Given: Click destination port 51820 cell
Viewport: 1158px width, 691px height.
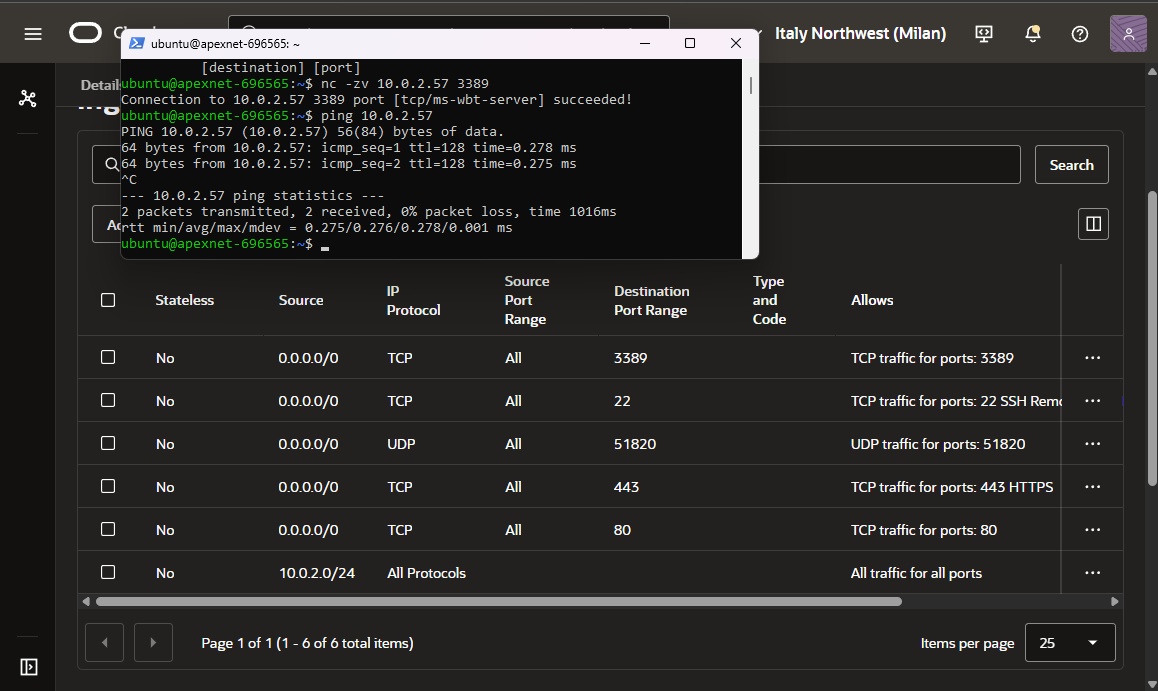Looking at the screenshot, I should (634, 444).
